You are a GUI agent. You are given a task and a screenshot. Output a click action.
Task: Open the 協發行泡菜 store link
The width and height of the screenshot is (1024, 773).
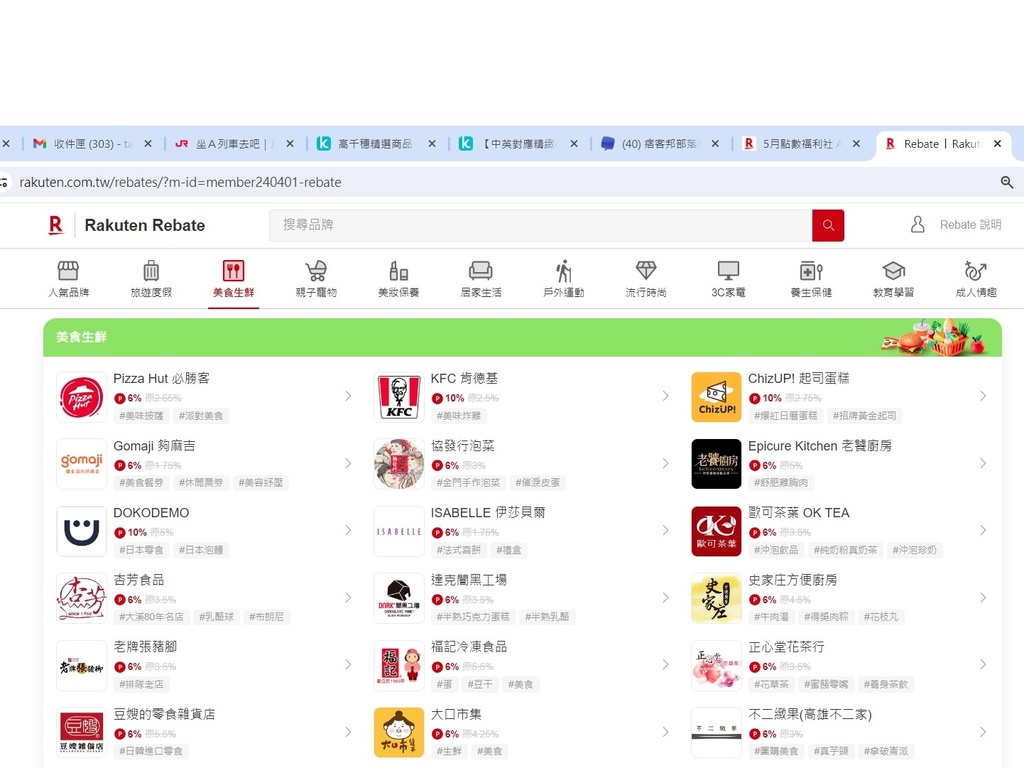(x=462, y=446)
